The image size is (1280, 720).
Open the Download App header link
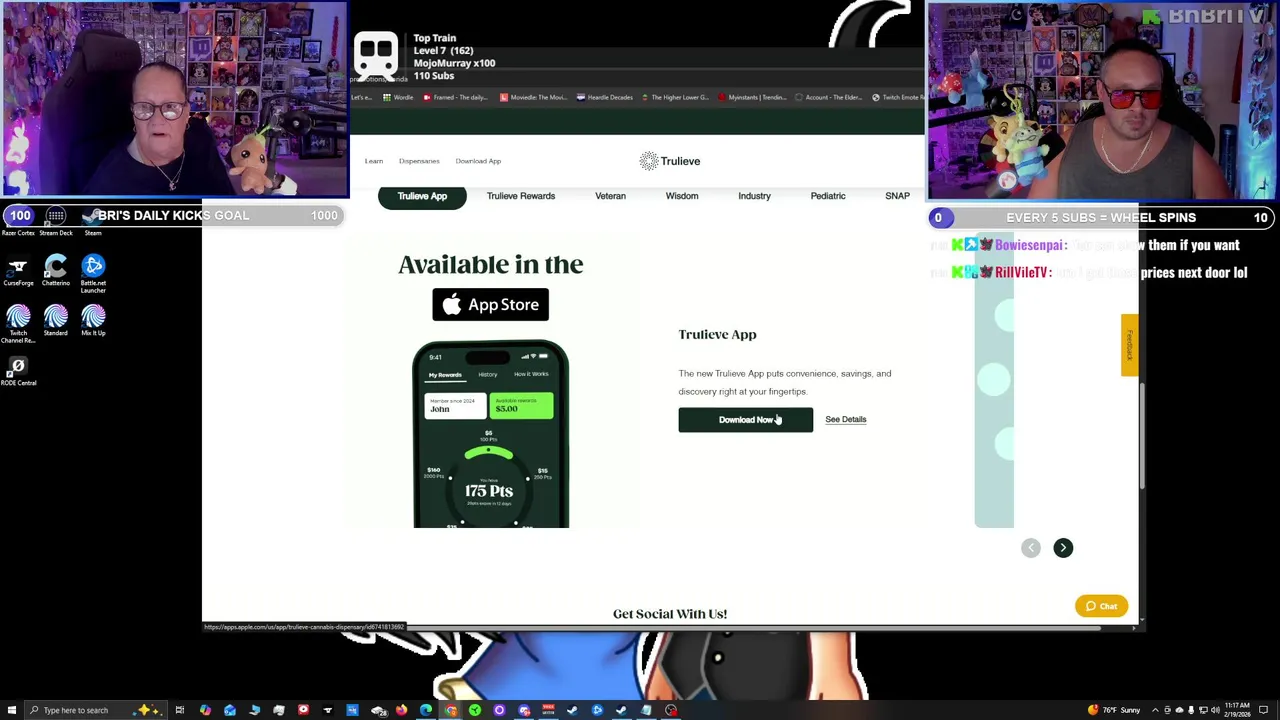478,161
